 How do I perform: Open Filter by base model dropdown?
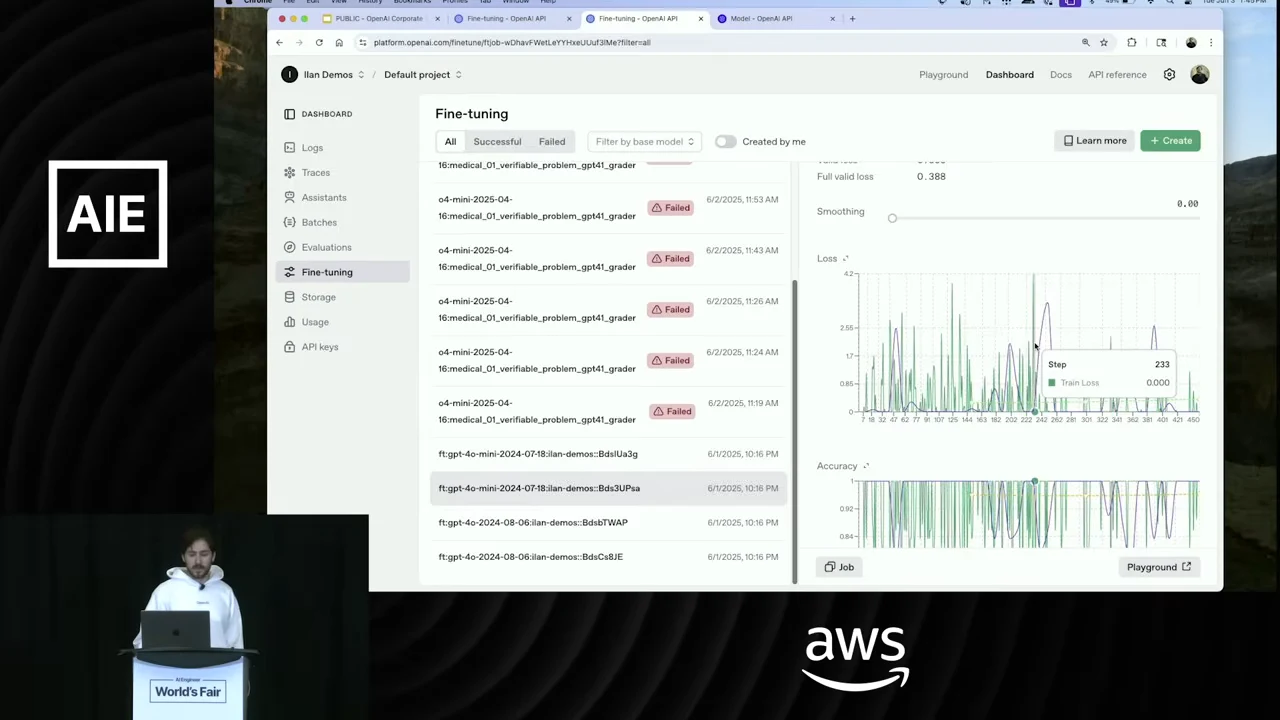644,142
